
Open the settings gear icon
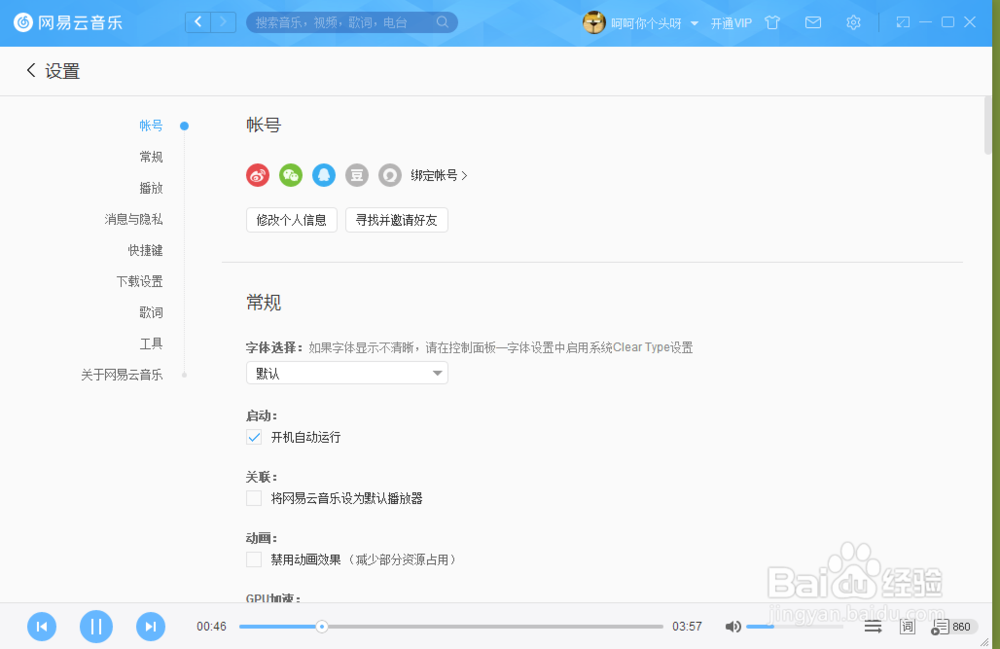(x=853, y=23)
